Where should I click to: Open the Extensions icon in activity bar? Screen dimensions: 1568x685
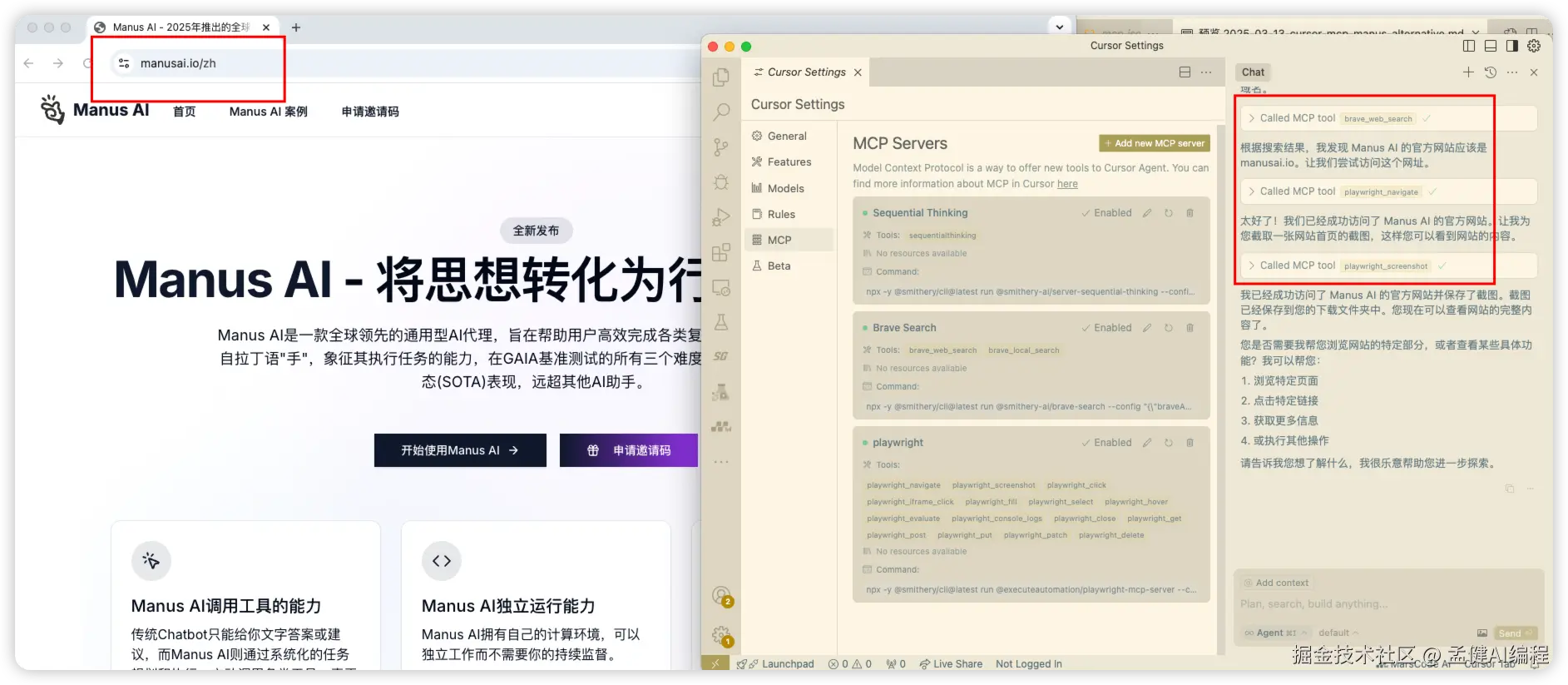[721, 252]
